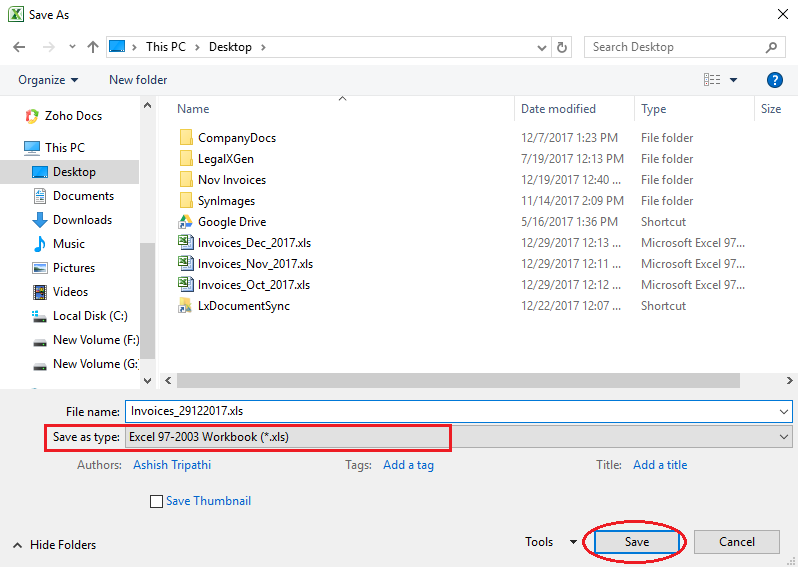Image resolution: width=798 pixels, height=567 pixels.
Task: Click the Add a tag link
Action: [408, 465]
